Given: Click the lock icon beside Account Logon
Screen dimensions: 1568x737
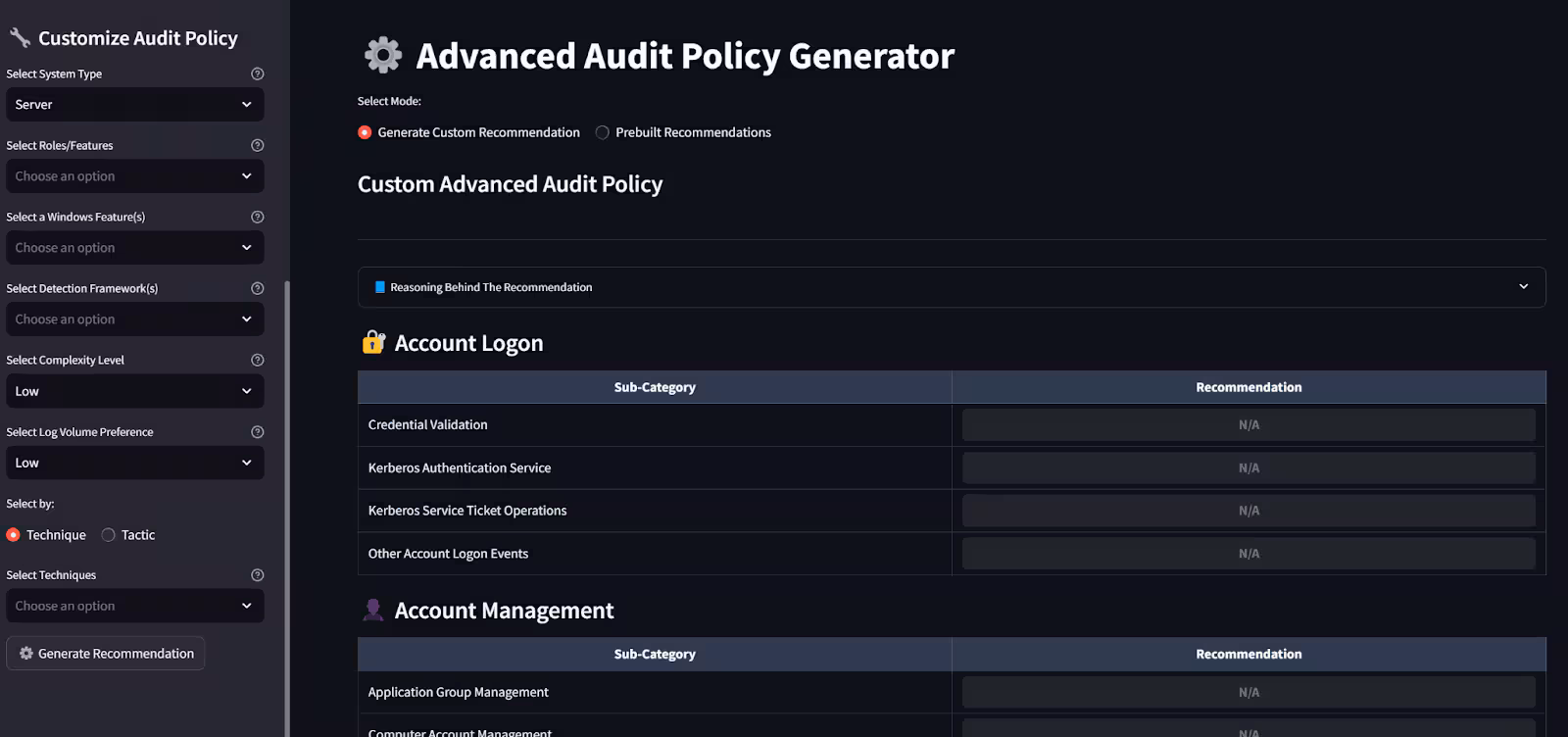Looking at the screenshot, I should pos(373,342).
